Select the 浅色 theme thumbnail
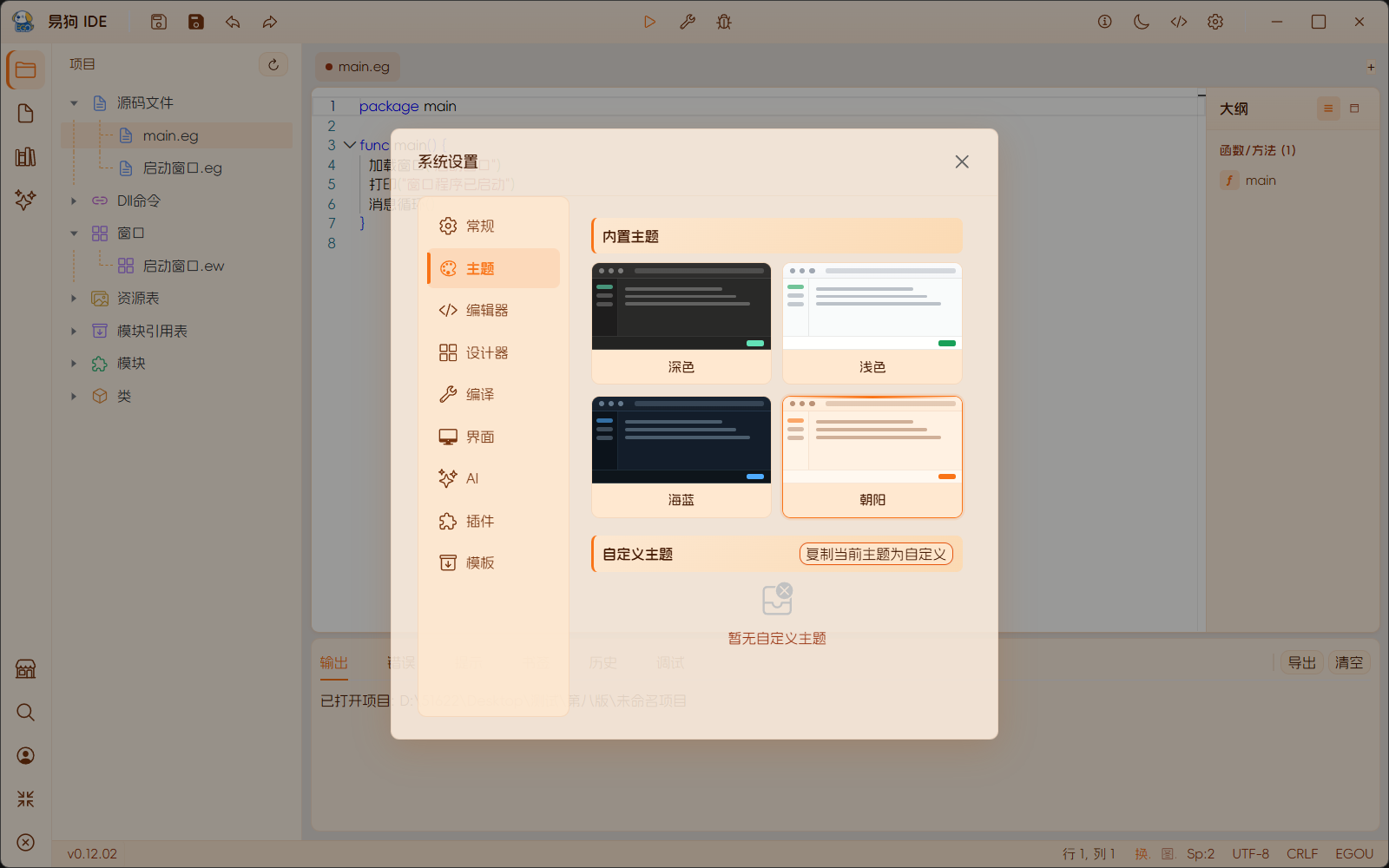1389x868 pixels. pyautogui.click(x=872, y=323)
